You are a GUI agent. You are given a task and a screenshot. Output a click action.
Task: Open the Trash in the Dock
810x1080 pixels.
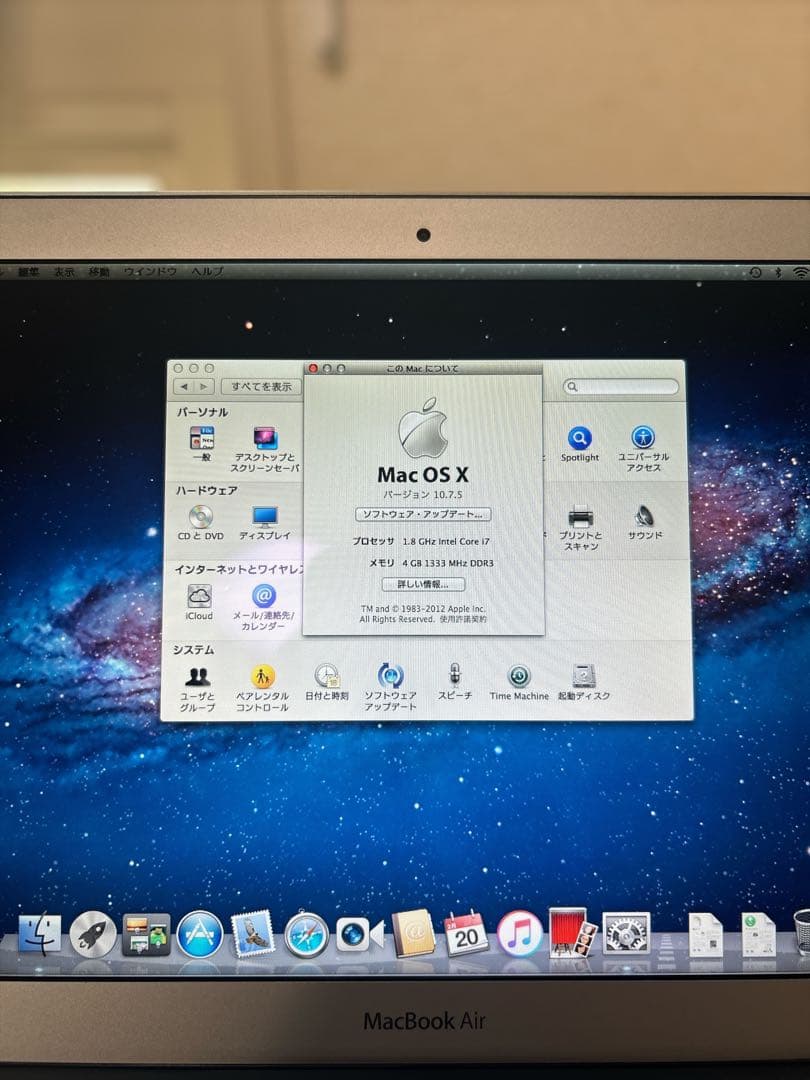coord(802,933)
